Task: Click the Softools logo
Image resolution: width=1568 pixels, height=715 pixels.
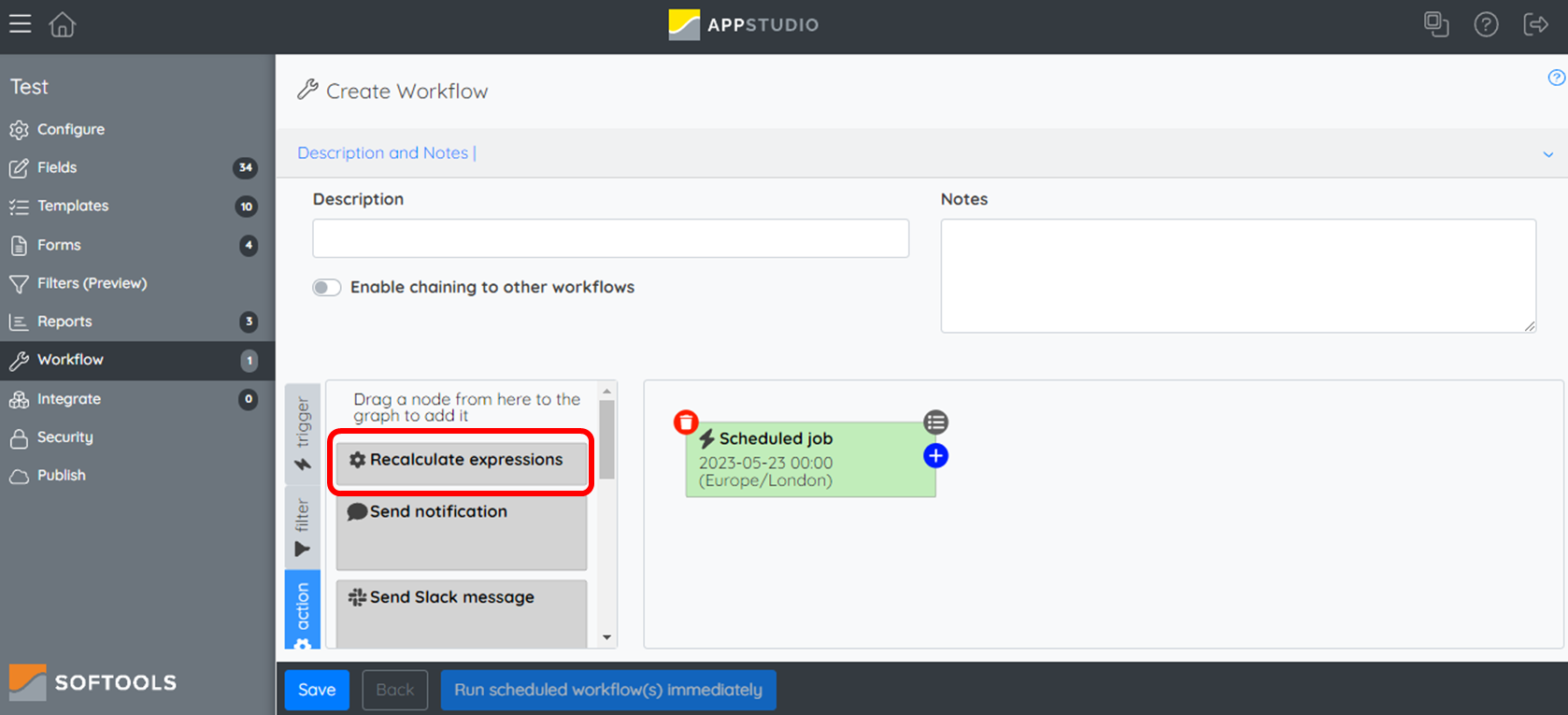Action: pyautogui.click(x=93, y=682)
